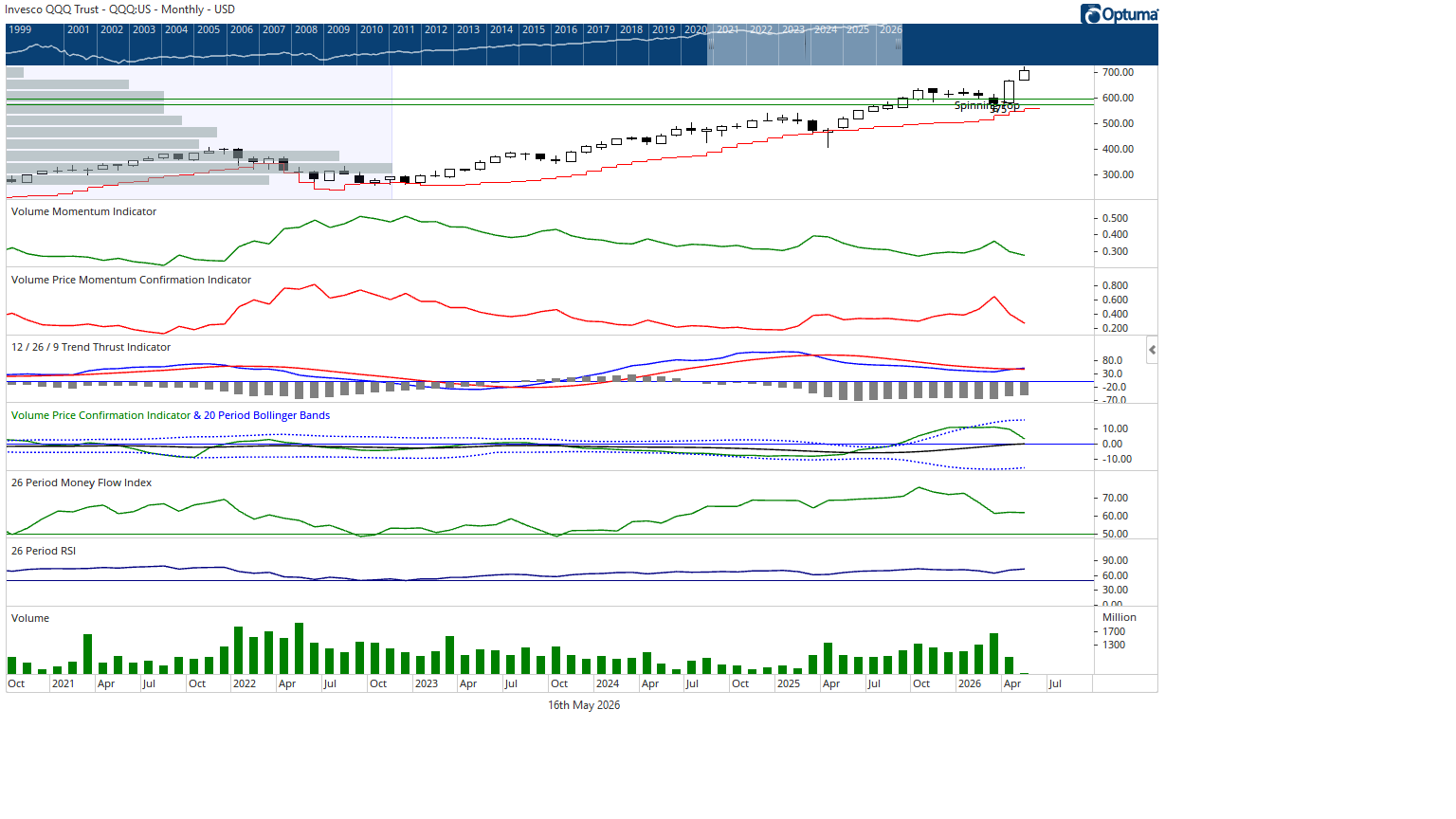
Task: Select year 2011 in the overview timeline
Action: coord(404,29)
